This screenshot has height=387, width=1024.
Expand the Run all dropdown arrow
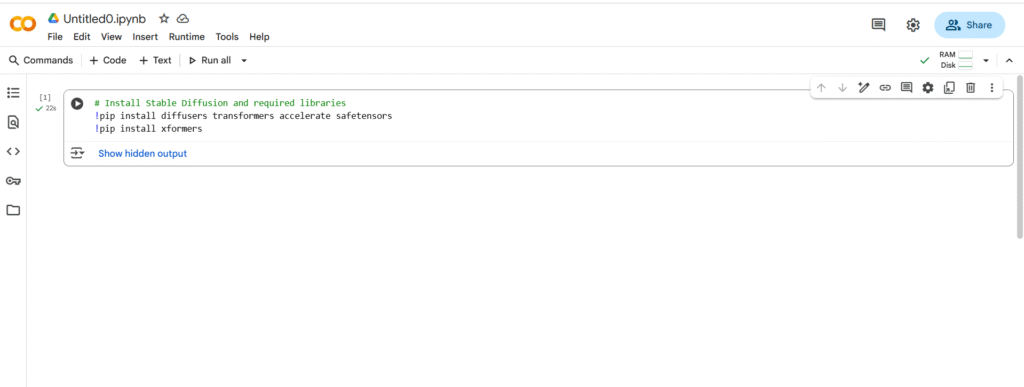click(x=244, y=60)
